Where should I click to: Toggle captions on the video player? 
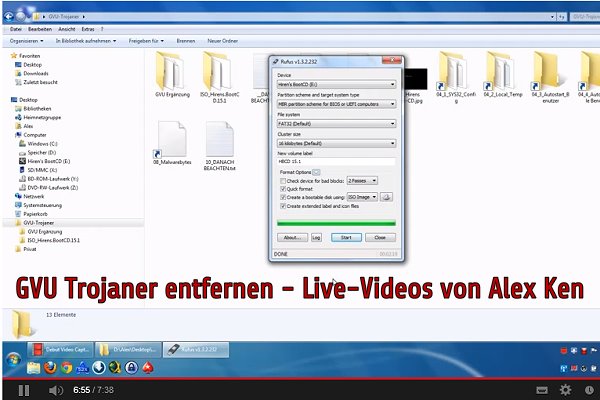click(542, 390)
